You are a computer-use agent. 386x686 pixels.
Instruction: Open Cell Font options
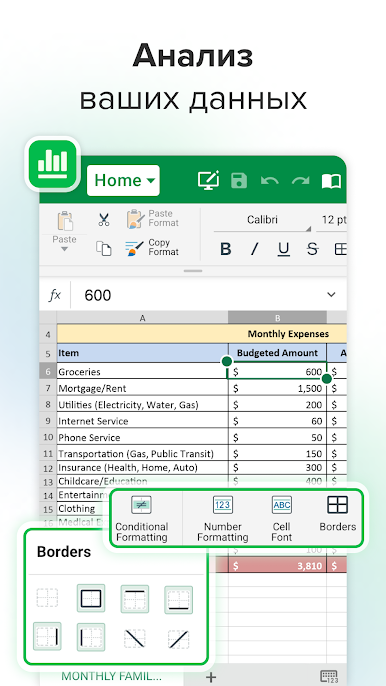tap(281, 519)
